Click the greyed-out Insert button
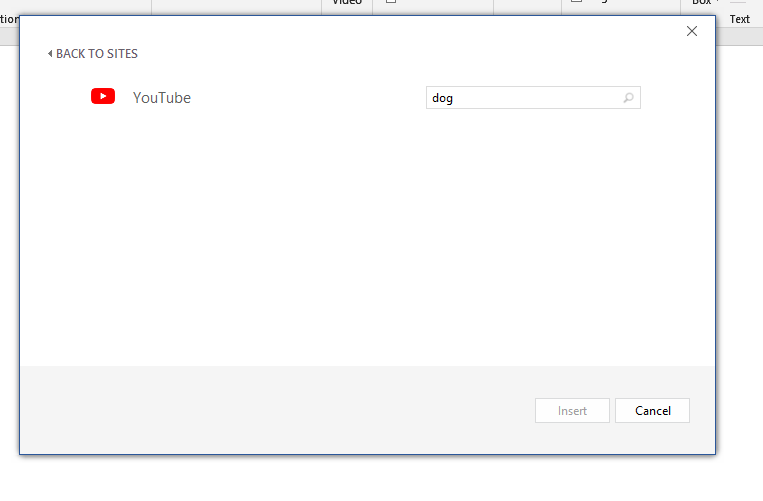This screenshot has width=763, height=501. [572, 411]
